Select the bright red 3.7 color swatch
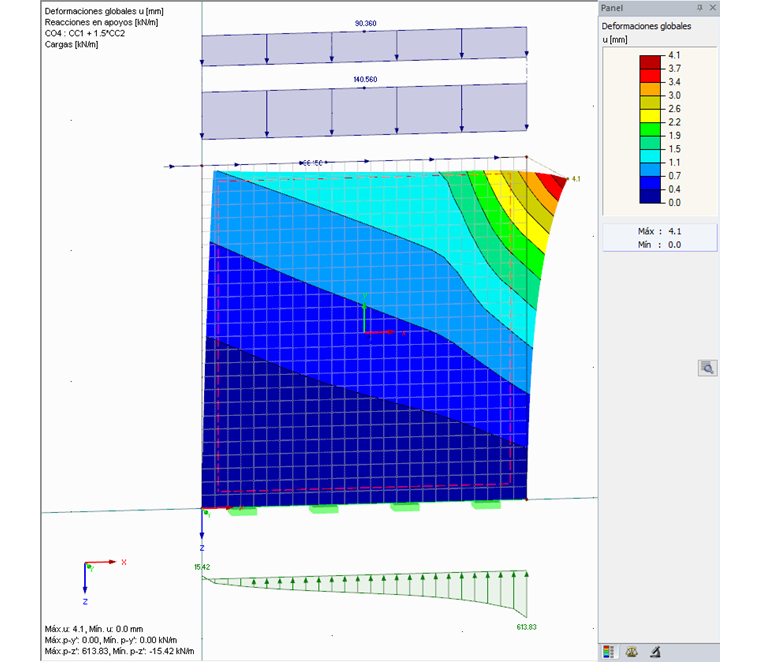760x662 pixels. click(650, 75)
